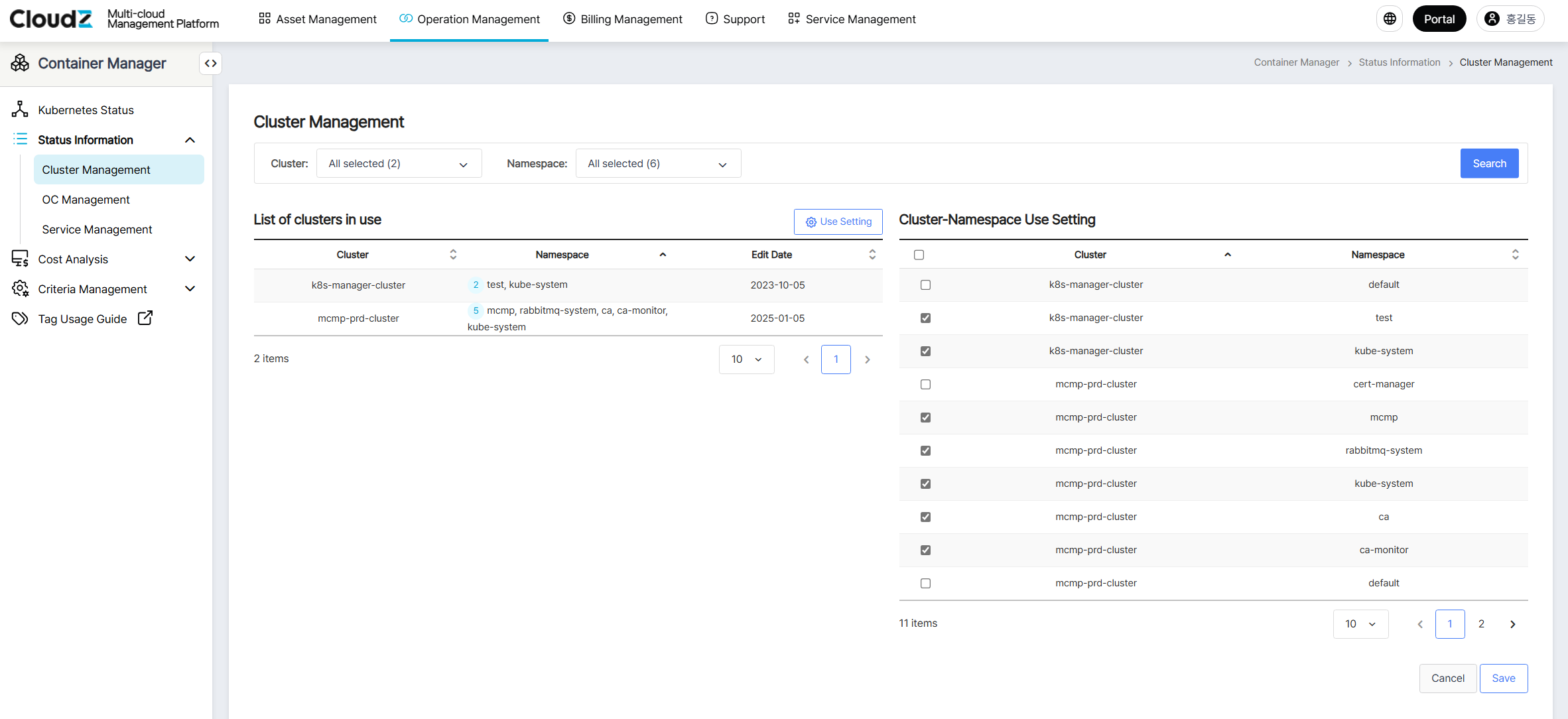Open the Namespace filter dropdown
The image size is (1568, 719).
[x=657, y=164]
